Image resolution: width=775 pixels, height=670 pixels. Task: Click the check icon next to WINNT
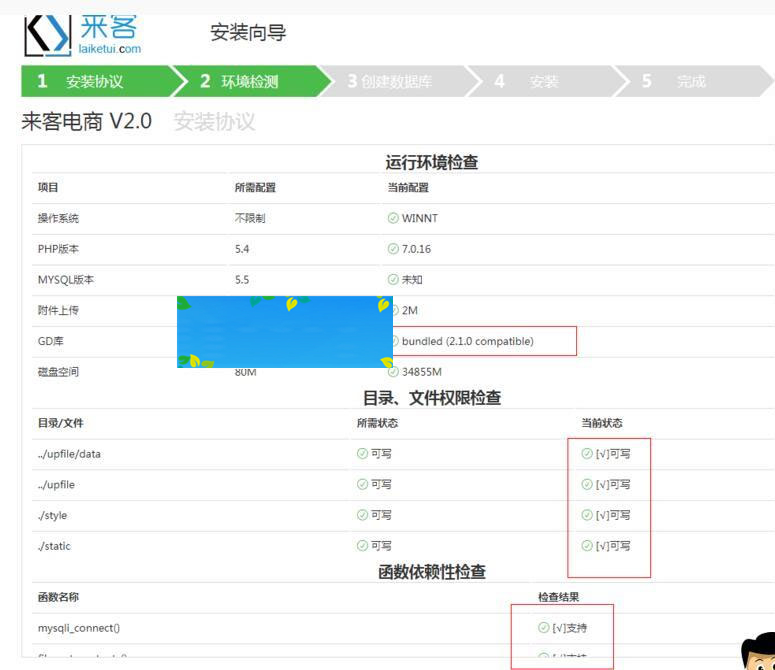click(x=393, y=218)
